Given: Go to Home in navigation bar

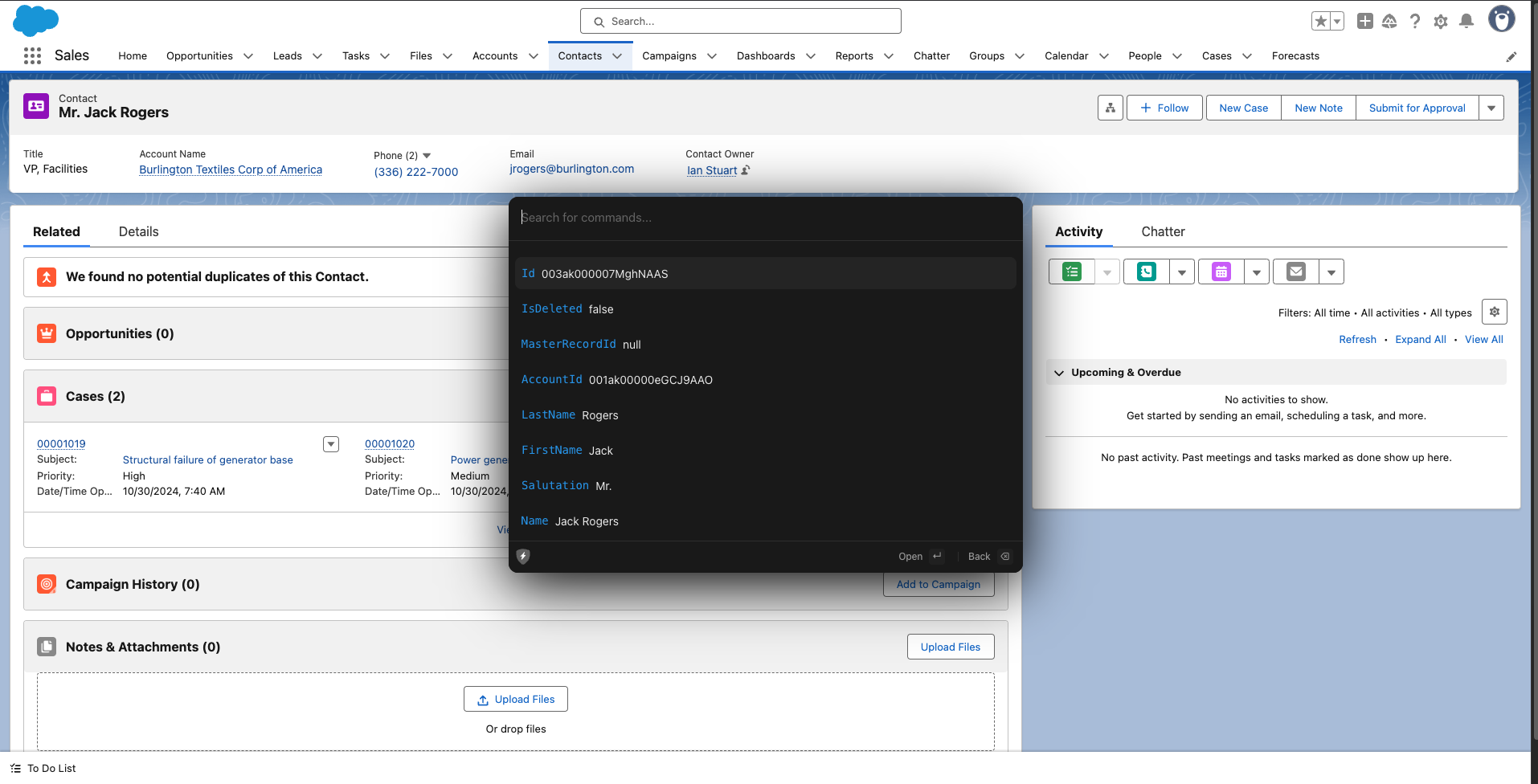Looking at the screenshot, I should (133, 56).
